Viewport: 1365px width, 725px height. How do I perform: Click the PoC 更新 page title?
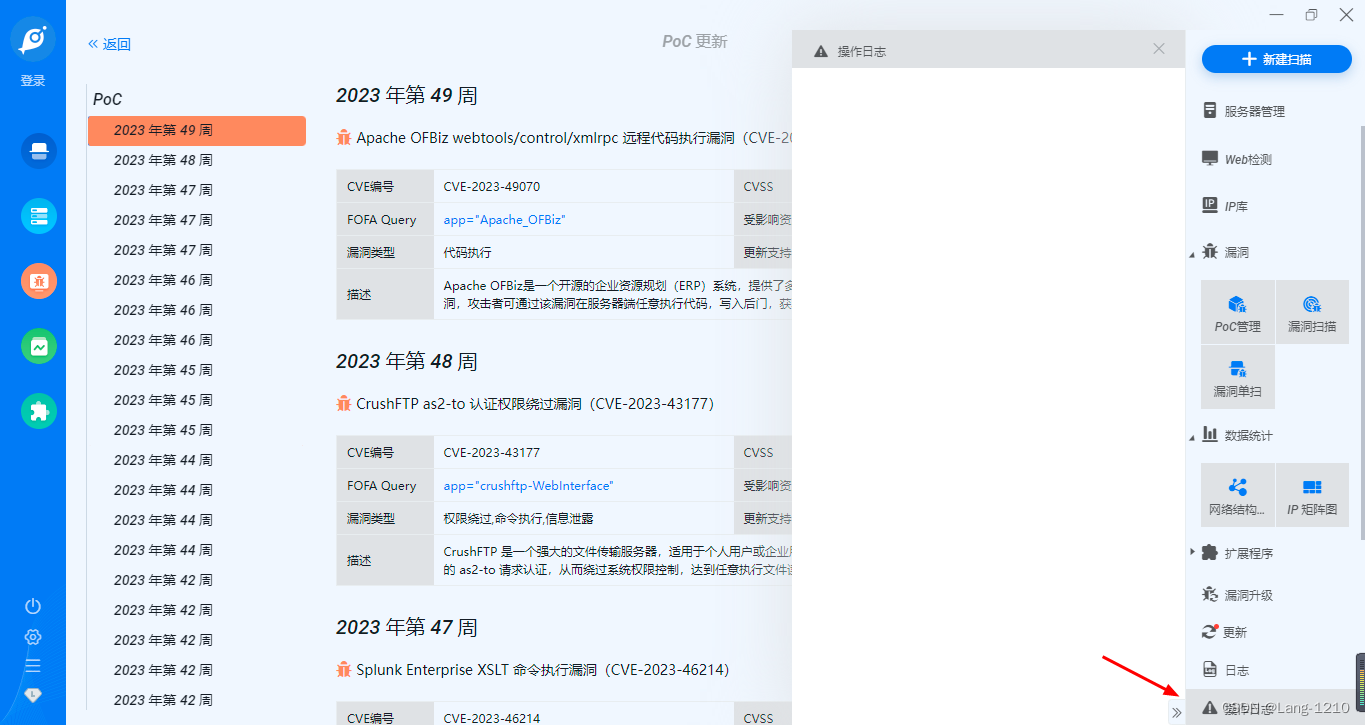(x=695, y=41)
